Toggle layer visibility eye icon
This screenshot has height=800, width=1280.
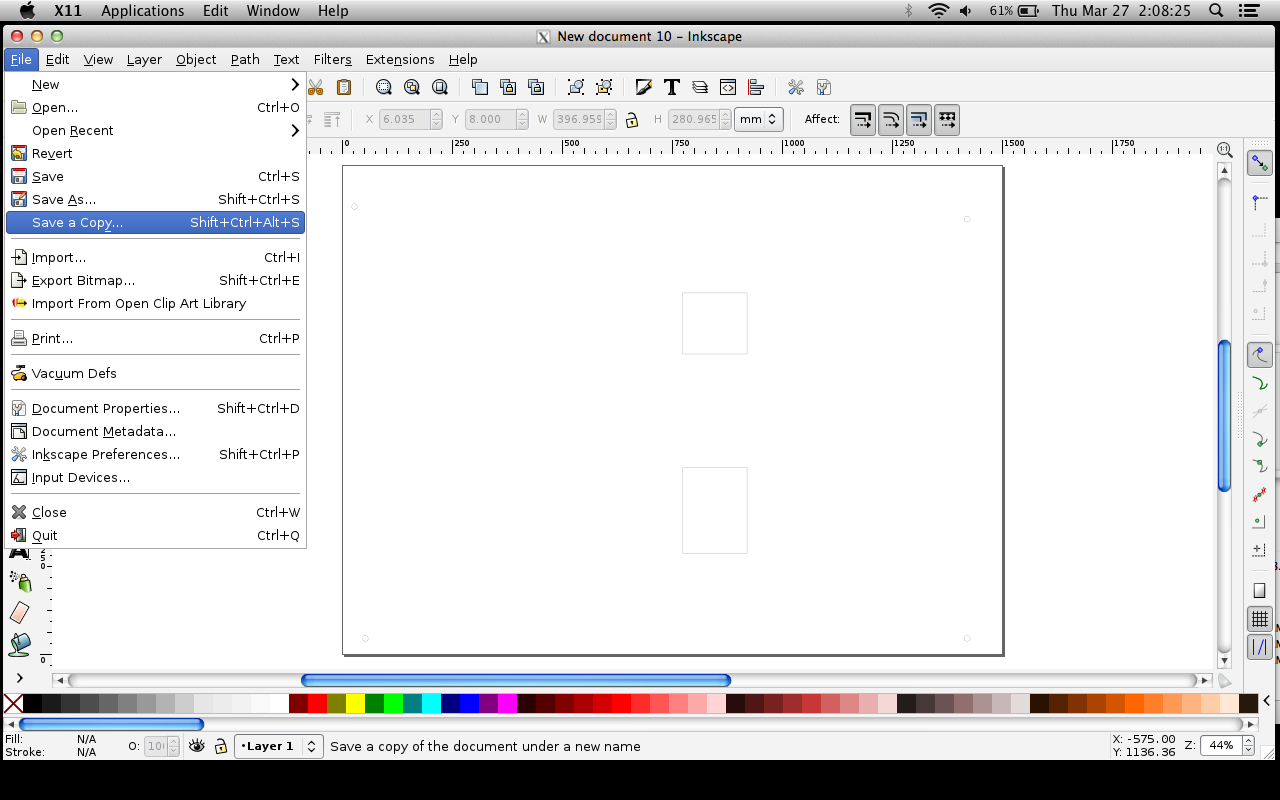tap(197, 746)
